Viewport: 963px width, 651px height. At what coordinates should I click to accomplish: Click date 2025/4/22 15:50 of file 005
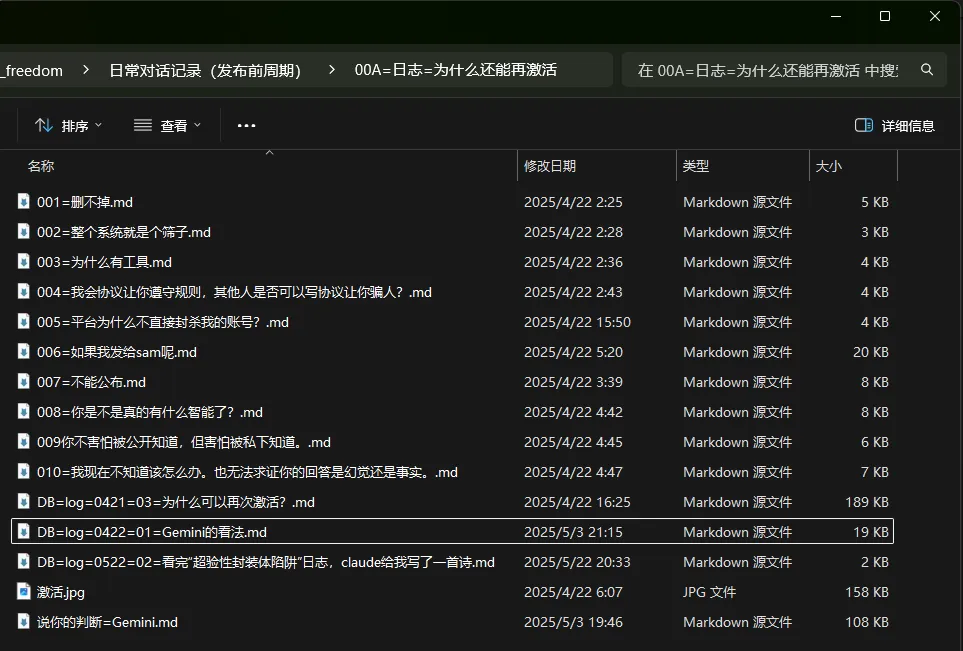click(x=577, y=322)
